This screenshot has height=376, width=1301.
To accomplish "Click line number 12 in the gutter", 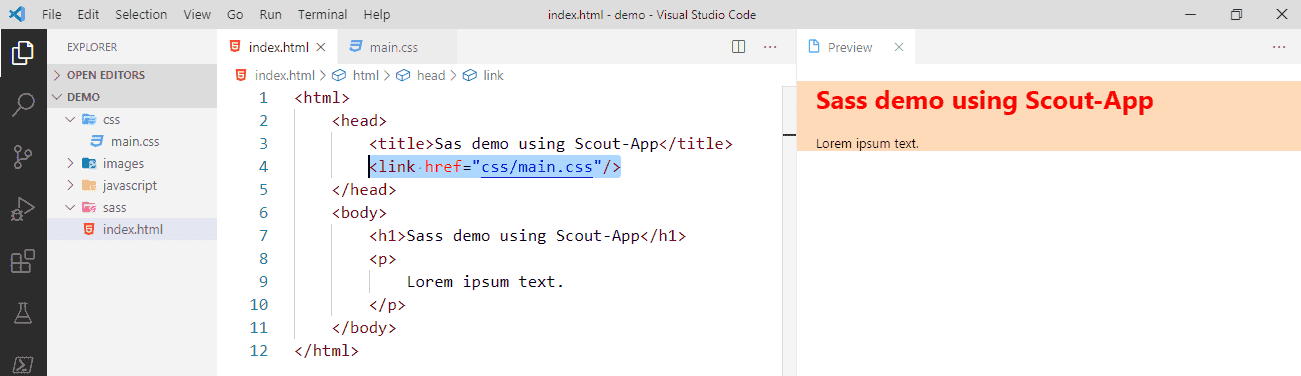I will 259,351.
